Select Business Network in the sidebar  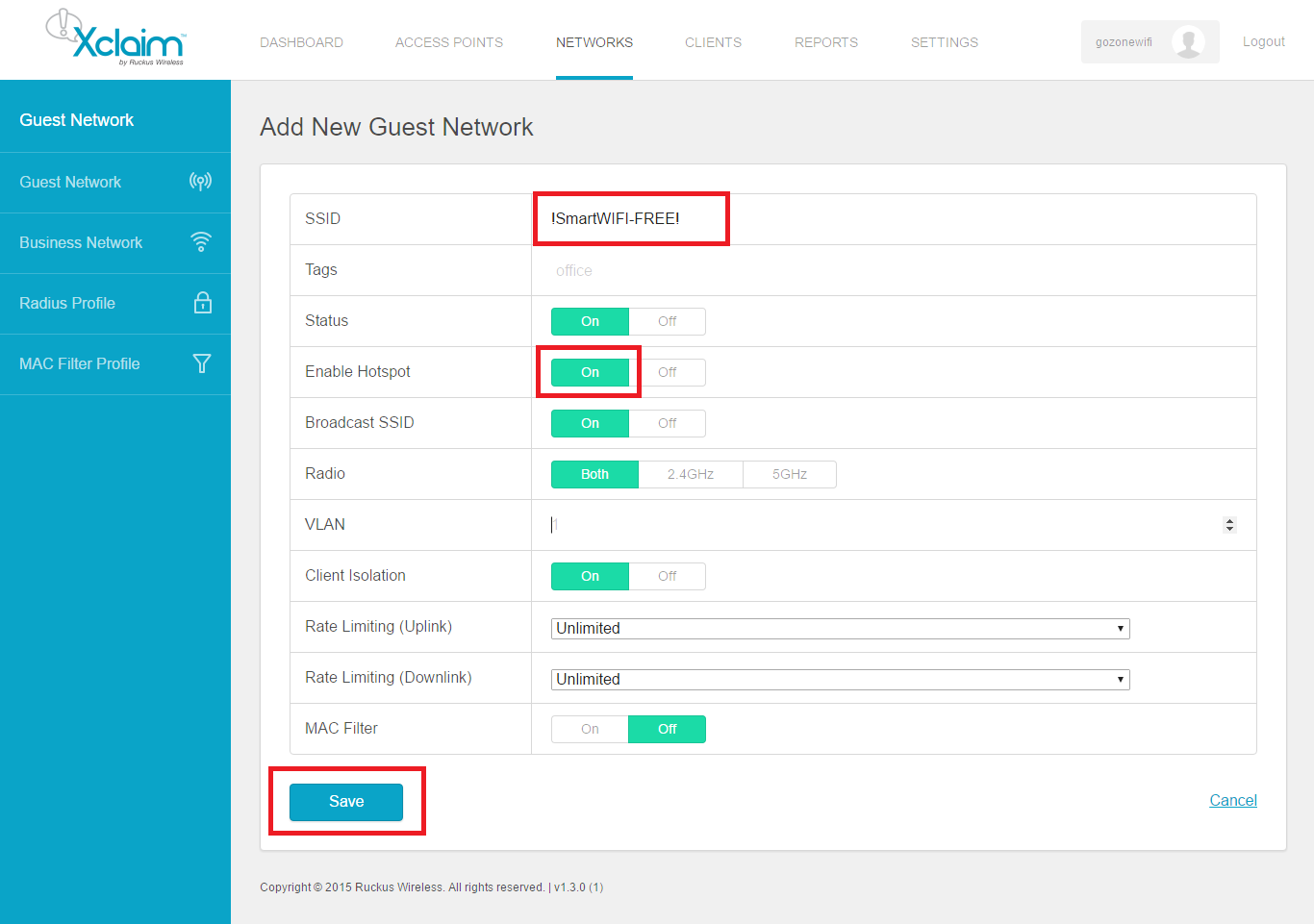(115, 243)
